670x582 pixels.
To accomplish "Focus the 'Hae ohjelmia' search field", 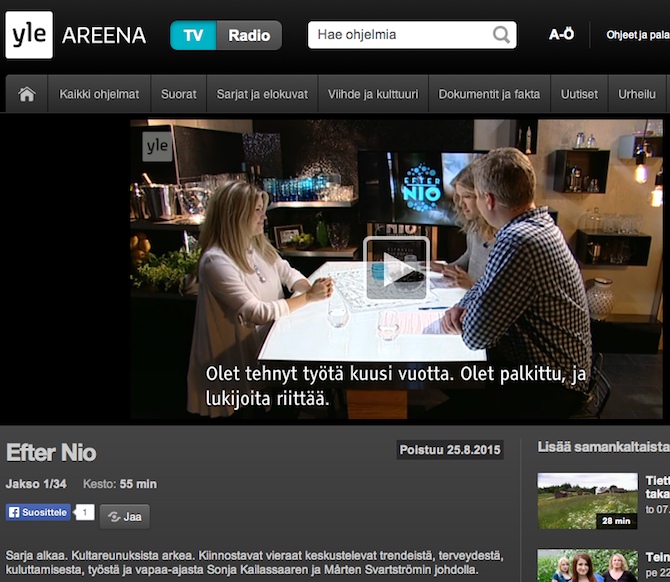I will [412, 35].
